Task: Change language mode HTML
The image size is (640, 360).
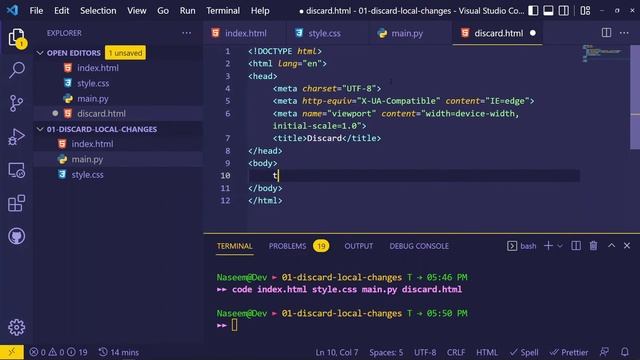Action: coord(487,352)
